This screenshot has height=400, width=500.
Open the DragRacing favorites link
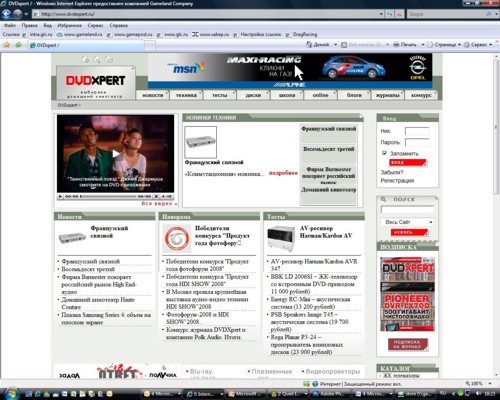tap(302, 34)
